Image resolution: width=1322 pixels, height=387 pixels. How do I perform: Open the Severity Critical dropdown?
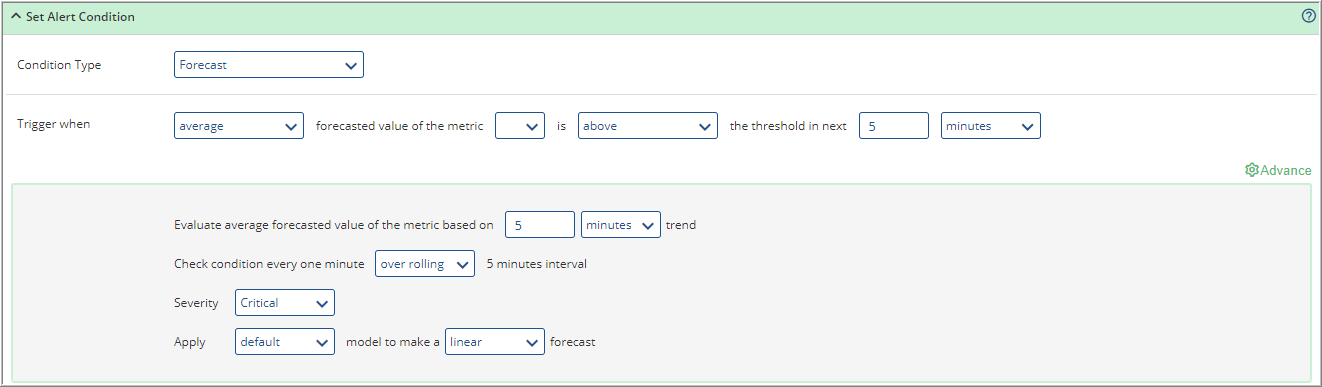(285, 303)
